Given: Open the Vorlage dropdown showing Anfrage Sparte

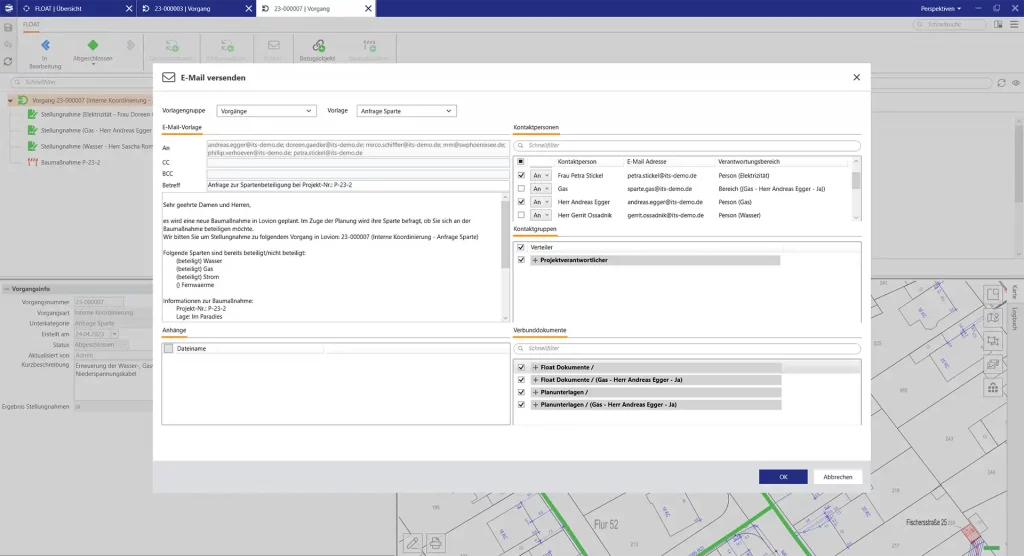Looking at the screenshot, I should [x=406, y=111].
